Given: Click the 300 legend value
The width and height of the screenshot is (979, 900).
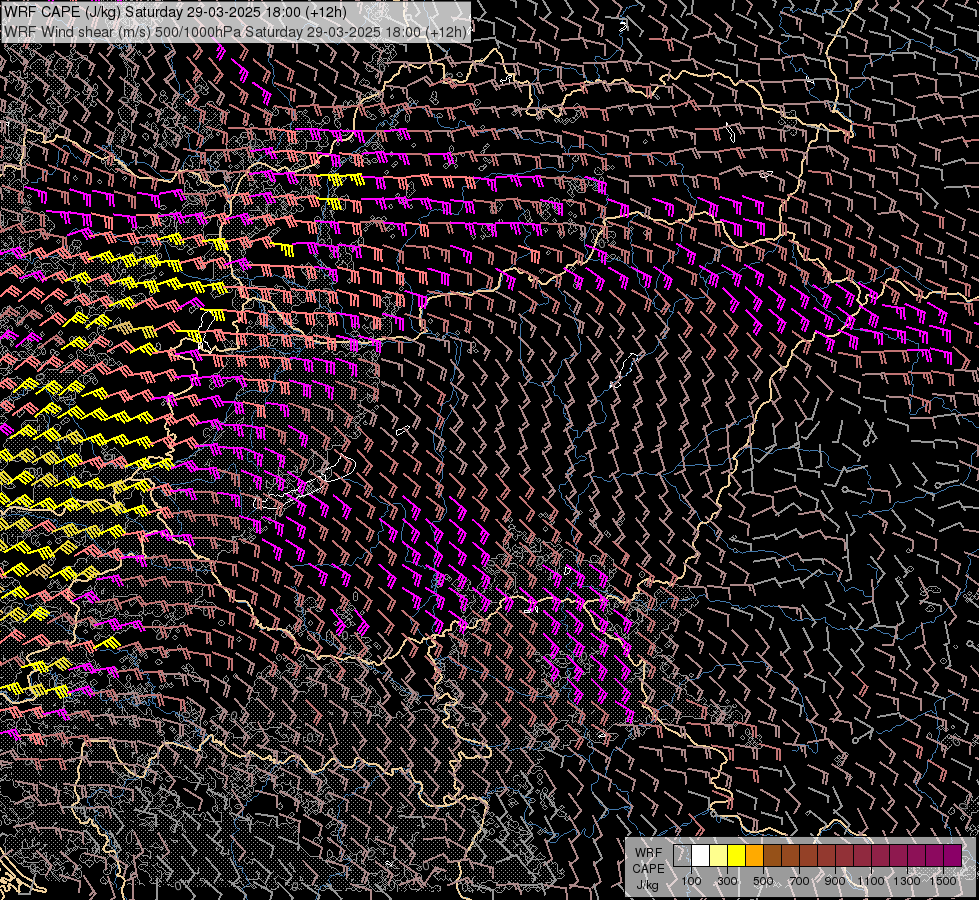Looking at the screenshot, I should point(727,881).
